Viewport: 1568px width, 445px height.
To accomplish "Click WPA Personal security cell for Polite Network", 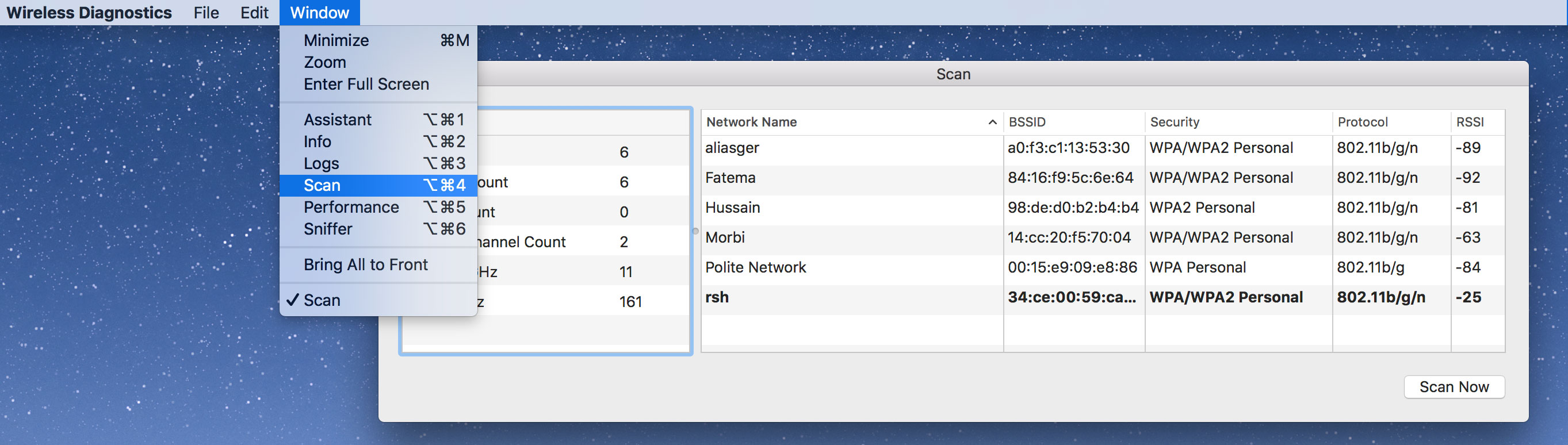I will tap(1198, 267).
